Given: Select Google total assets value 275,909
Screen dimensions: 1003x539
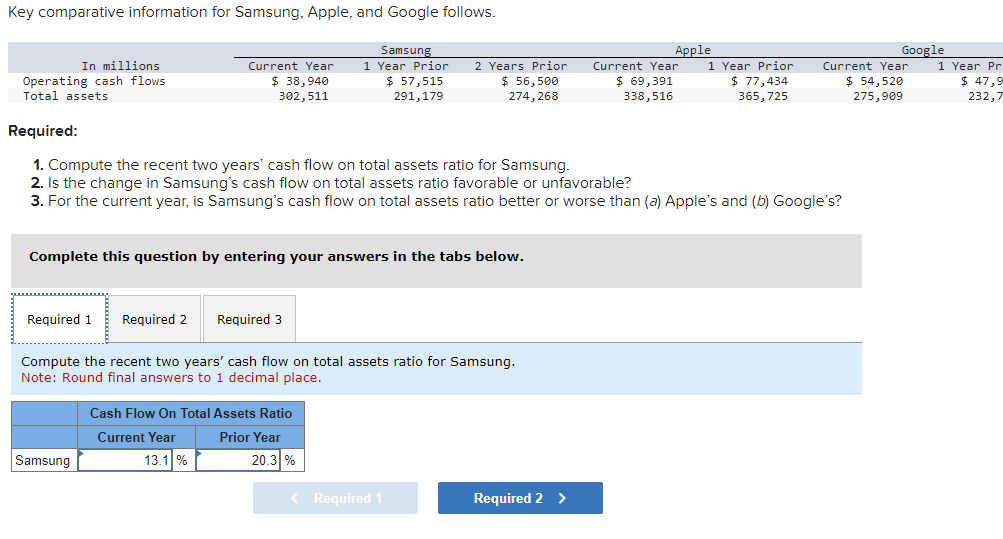Looking at the screenshot, I should click(x=878, y=97).
